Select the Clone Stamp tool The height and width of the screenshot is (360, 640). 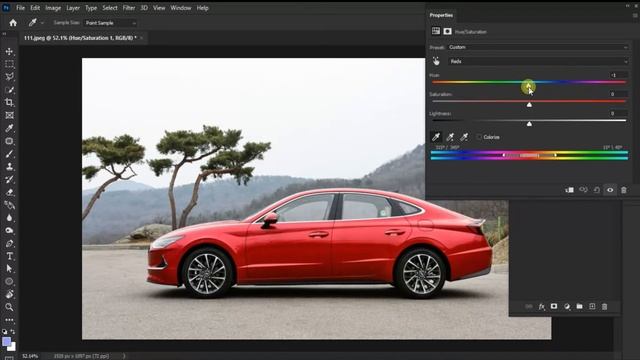pos(9,167)
